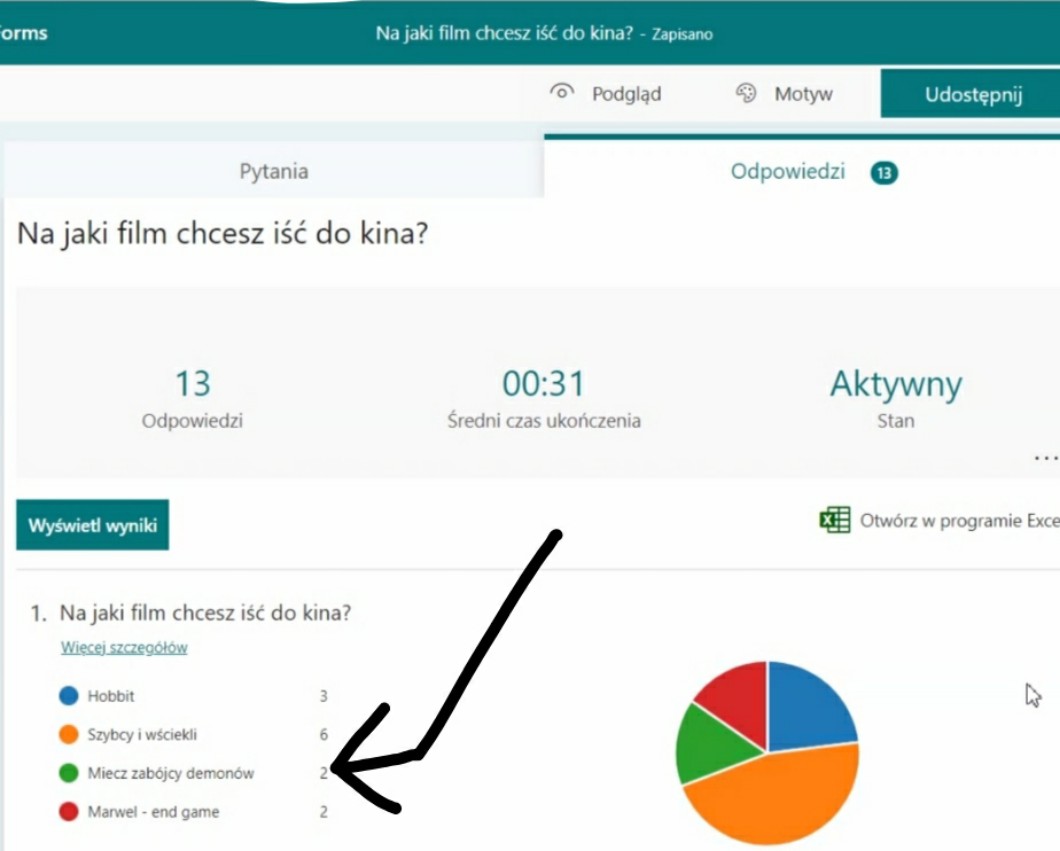Screen dimensions: 1060x851
Task: Click the green Miecz zabójcy demonów dot
Action: tap(69, 773)
